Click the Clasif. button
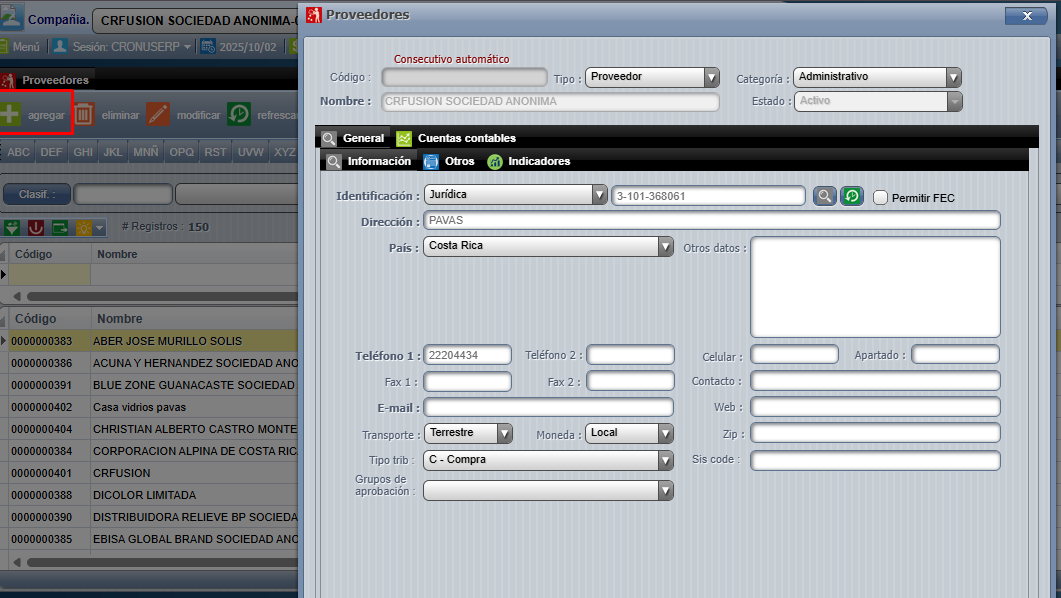 click(x=36, y=194)
